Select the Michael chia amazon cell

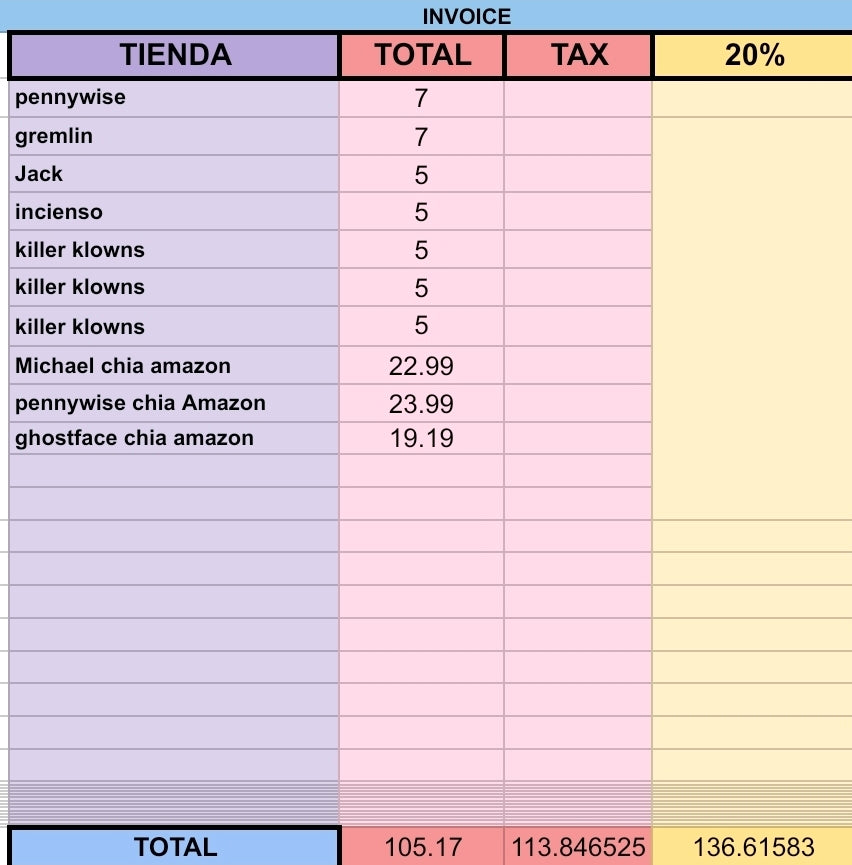click(x=174, y=366)
